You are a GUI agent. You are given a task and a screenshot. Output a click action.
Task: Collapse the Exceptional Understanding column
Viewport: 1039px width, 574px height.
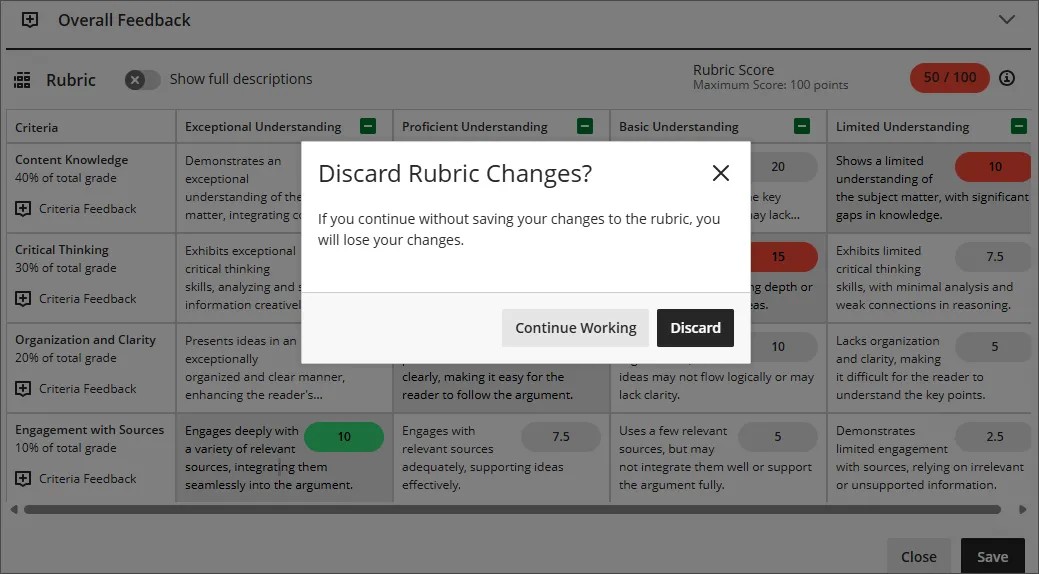click(368, 126)
